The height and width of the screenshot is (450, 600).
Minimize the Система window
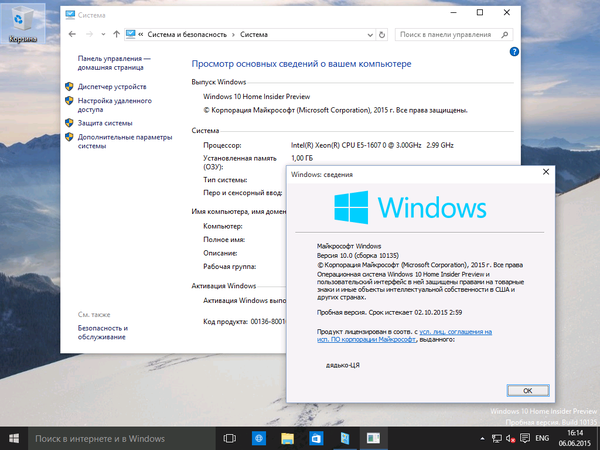(x=454, y=13)
